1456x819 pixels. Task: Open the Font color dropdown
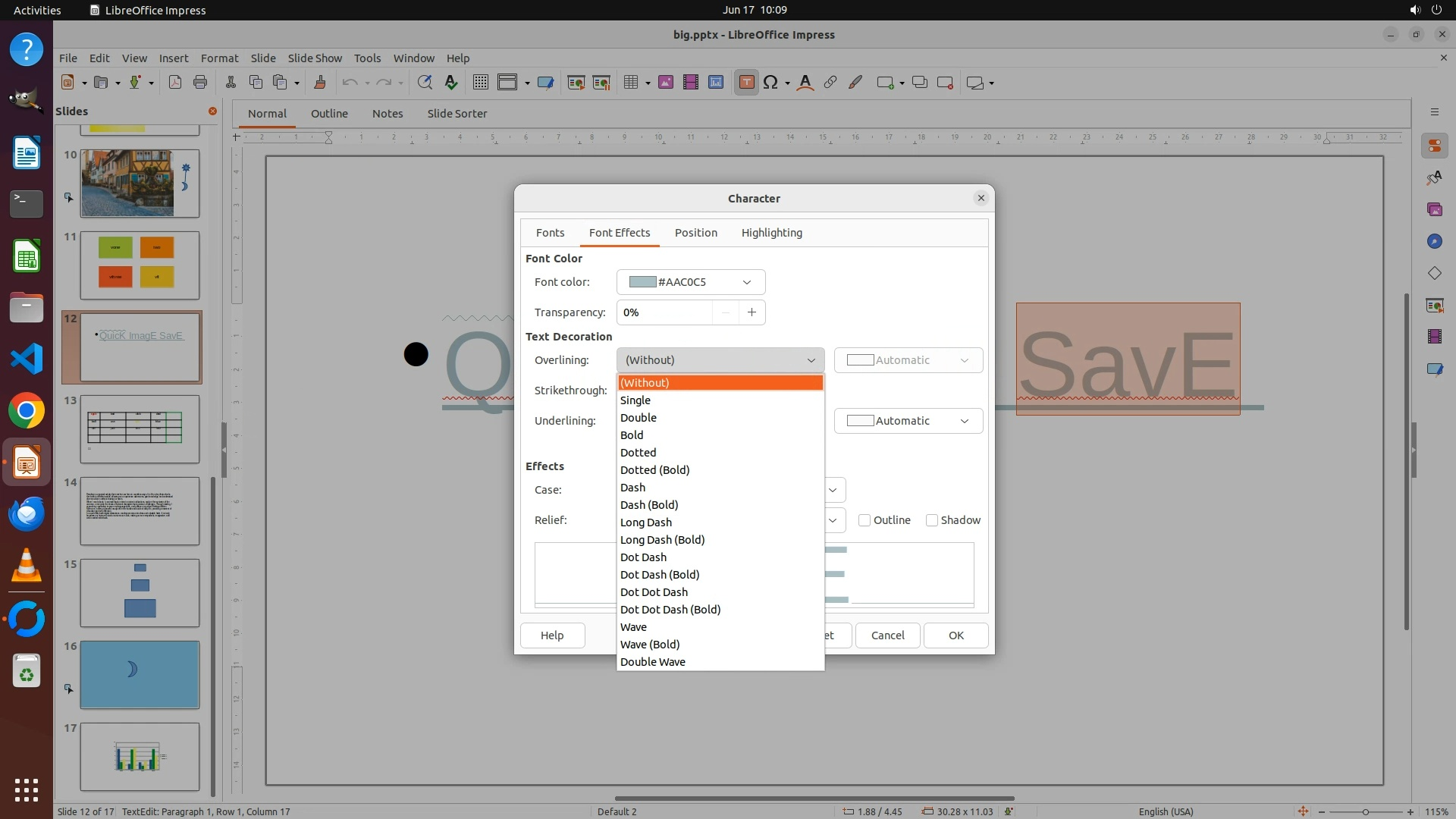pos(690,282)
